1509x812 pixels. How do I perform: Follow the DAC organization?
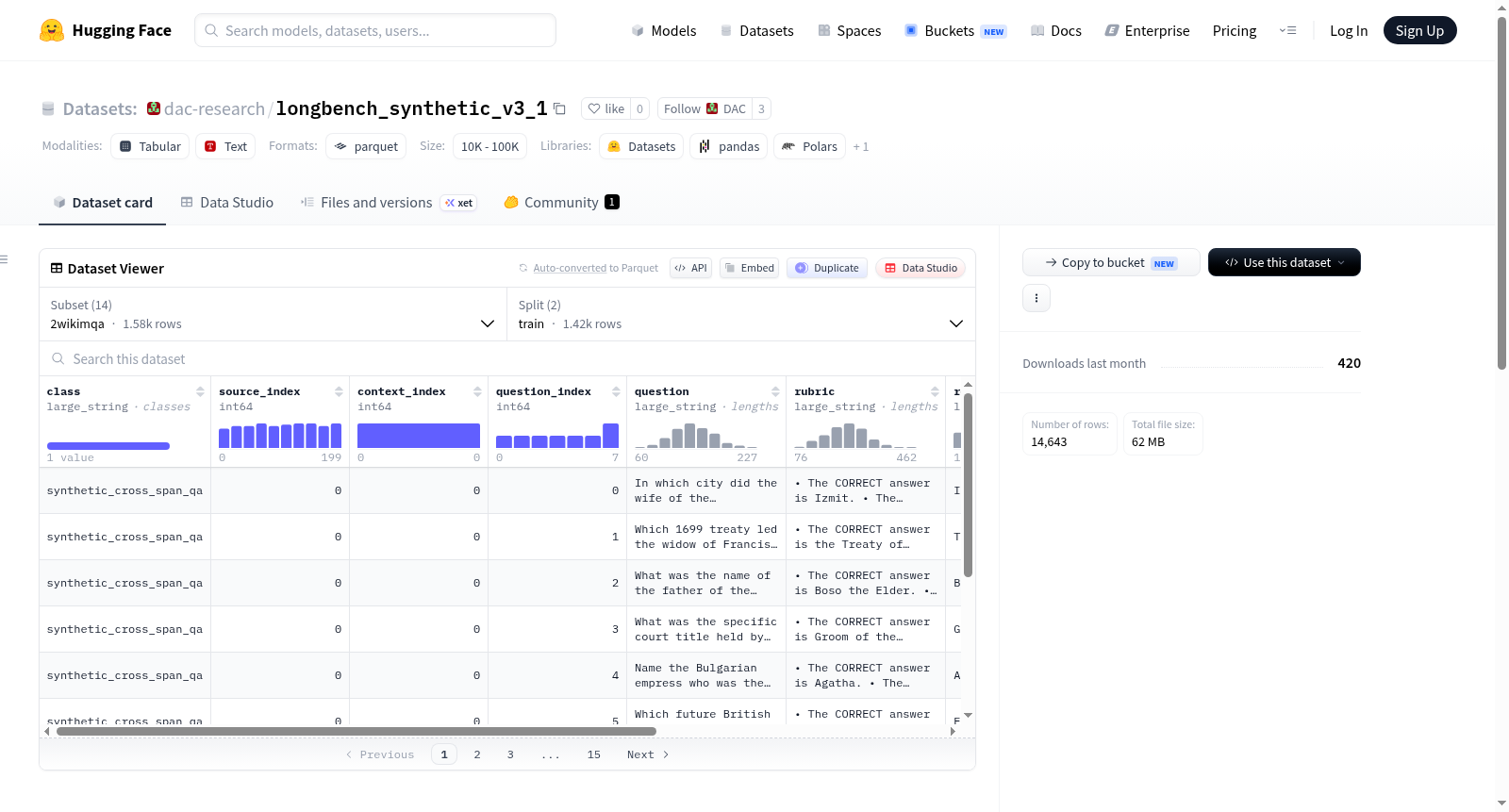click(705, 108)
